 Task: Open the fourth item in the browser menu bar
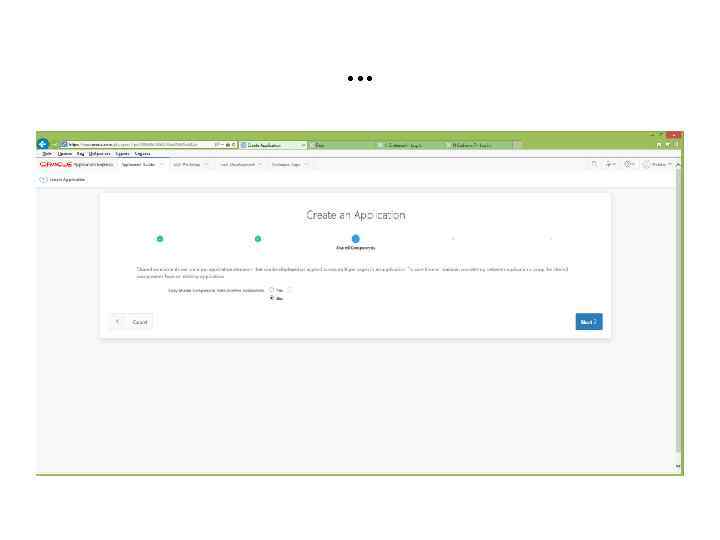pos(100,154)
